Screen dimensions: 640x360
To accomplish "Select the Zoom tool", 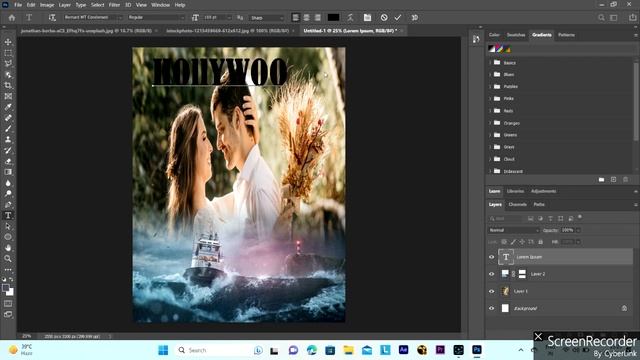I will (x=8, y=258).
